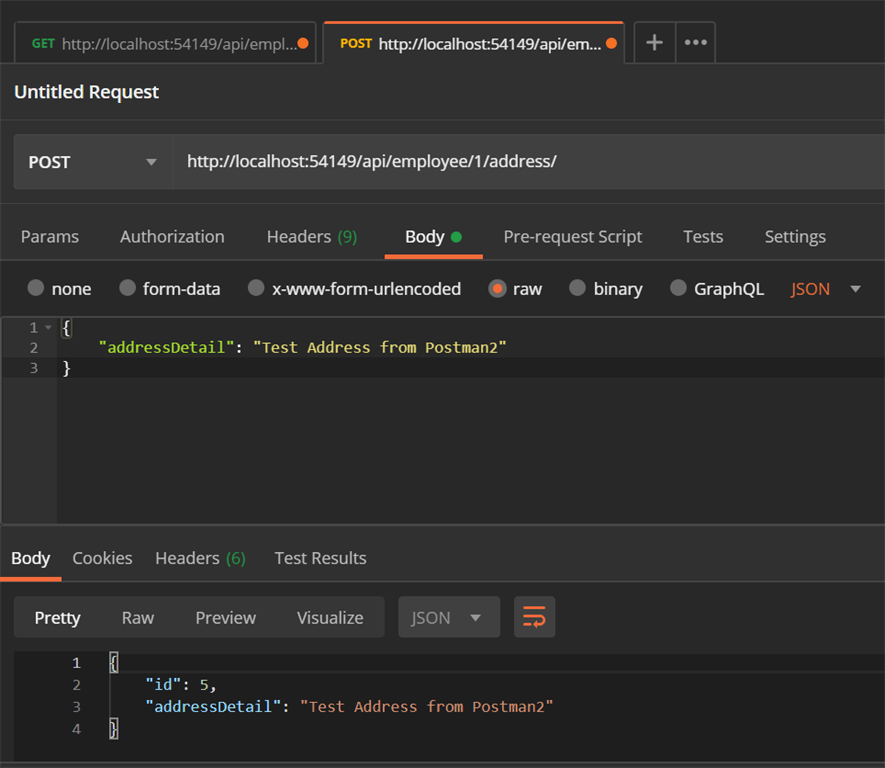885x768 pixels.
Task: Choose the x-www-form-urlencoded option
Action: tap(255, 288)
